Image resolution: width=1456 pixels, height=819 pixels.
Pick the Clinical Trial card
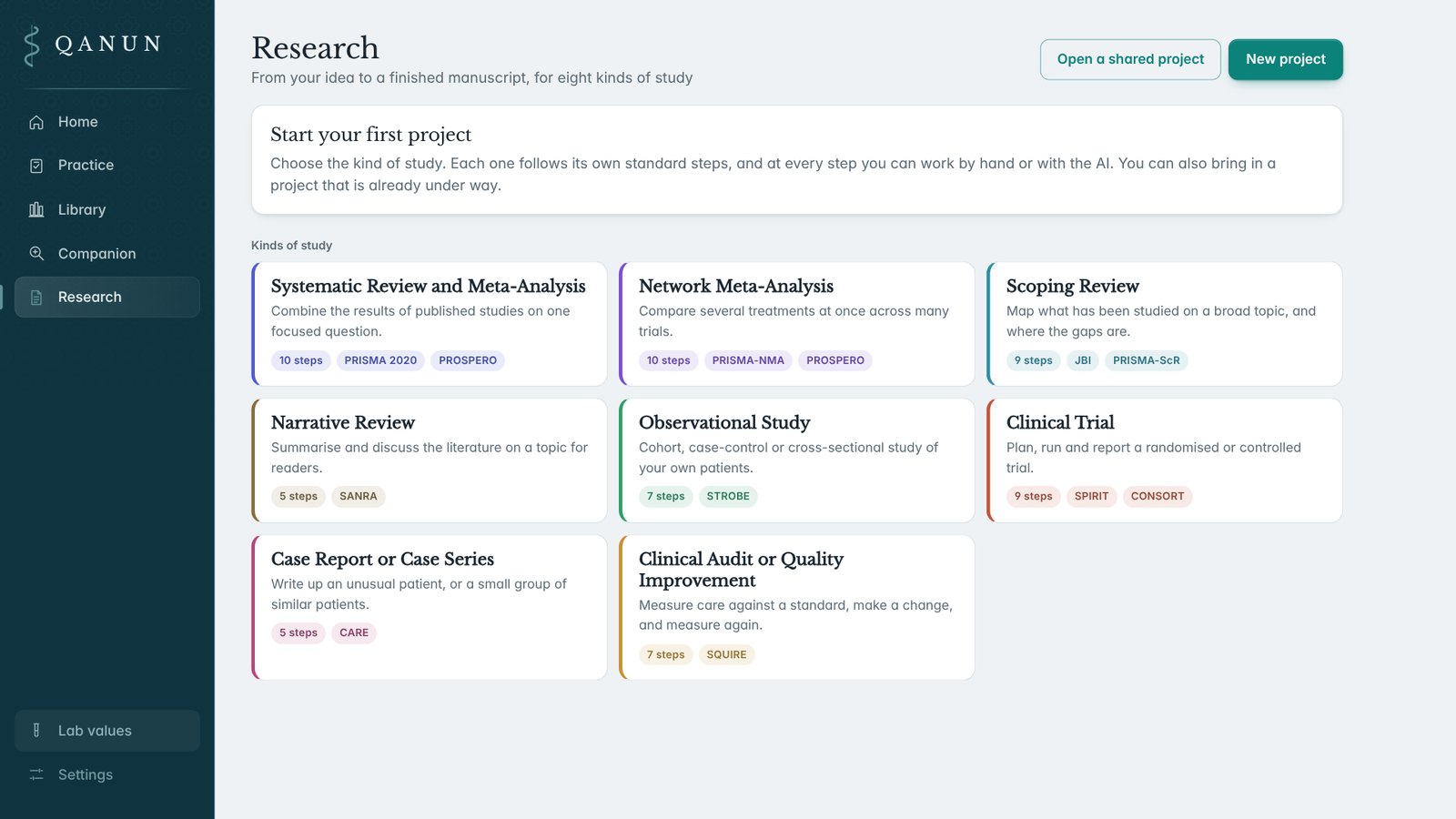point(1165,460)
